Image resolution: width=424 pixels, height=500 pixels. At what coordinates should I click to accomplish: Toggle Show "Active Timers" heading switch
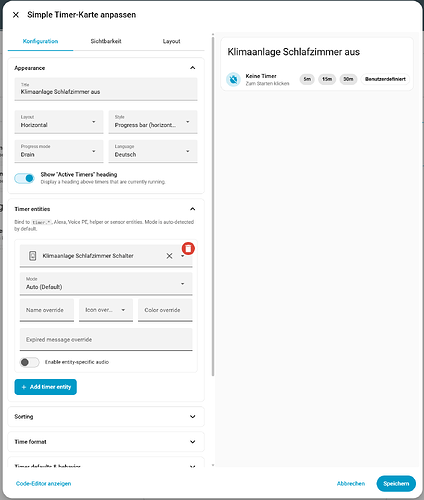pos(24,178)
